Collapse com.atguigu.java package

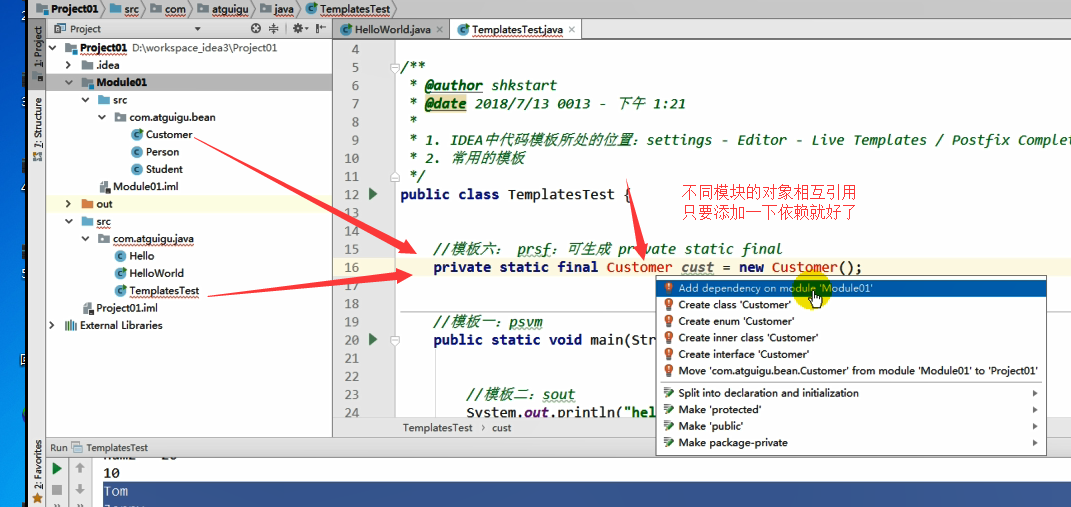(85, 239)
